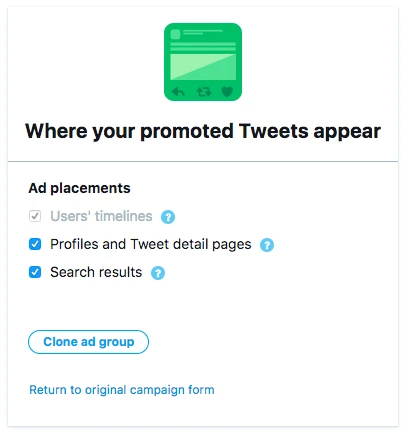Follow the Return to original campaign form link

coord(122,390)
